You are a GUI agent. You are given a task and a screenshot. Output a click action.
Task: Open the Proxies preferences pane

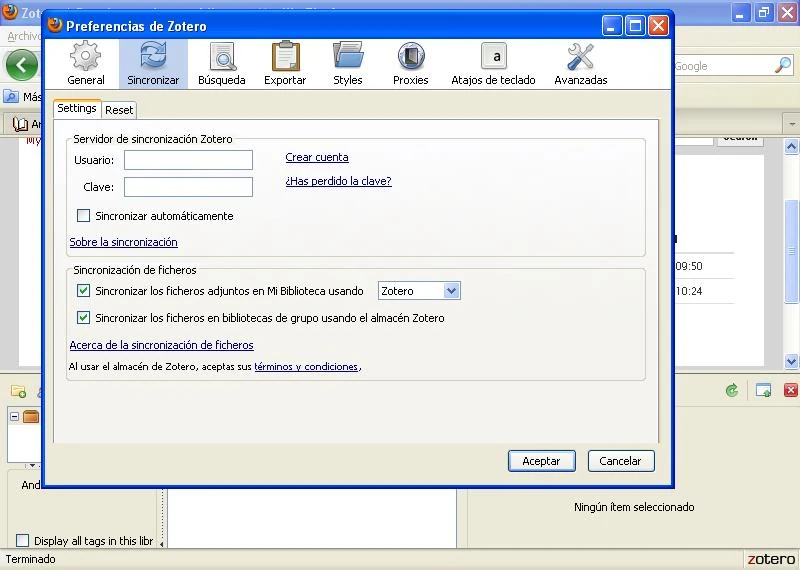pyautogui.click(x=411, y=64)
